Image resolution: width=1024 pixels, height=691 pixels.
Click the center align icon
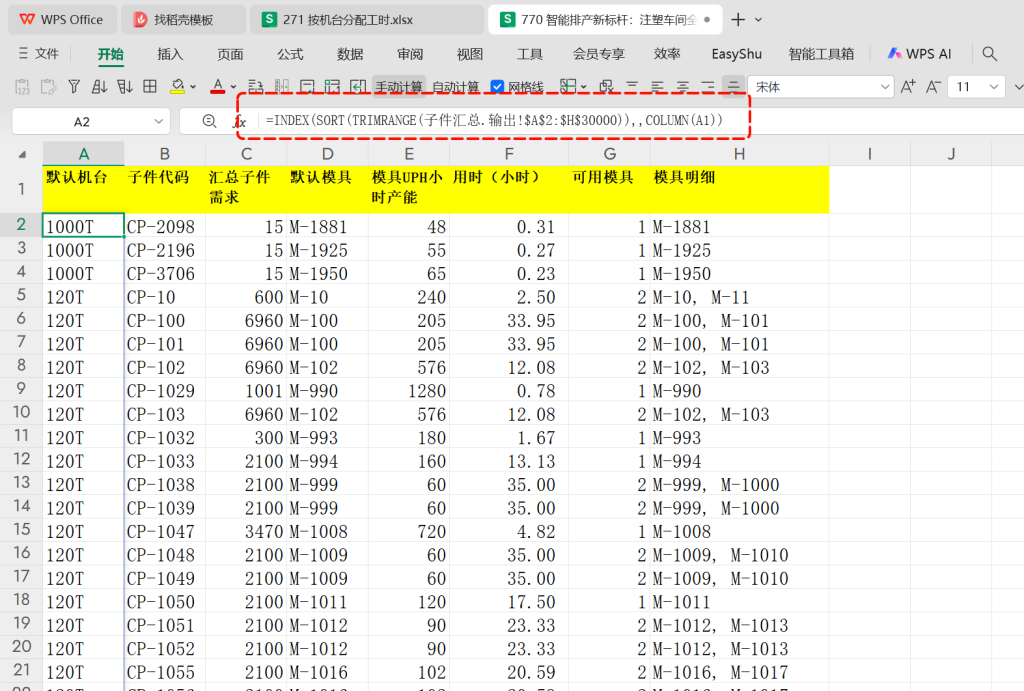pyautogui.click(x=683, y=87)
